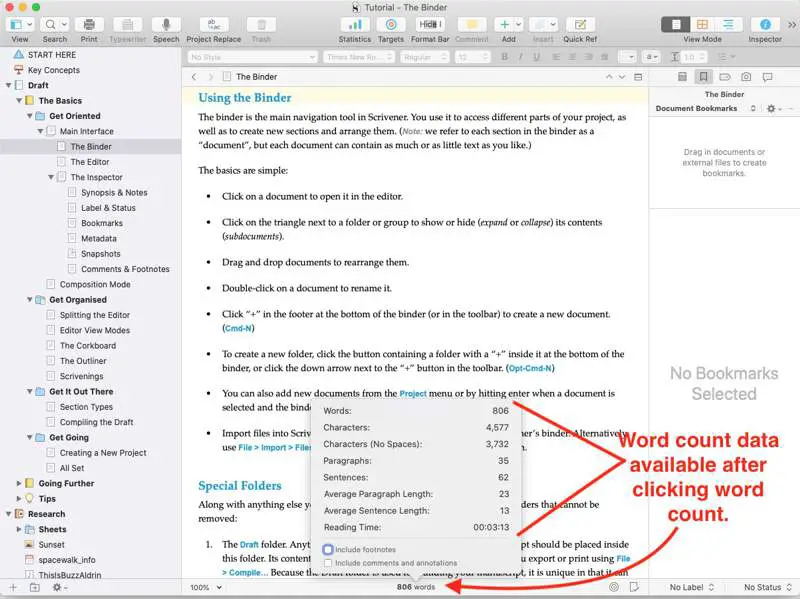Switch View Mode to single document
The height and width of the screenshot is (599, 800).
click(x=676, y=24)
